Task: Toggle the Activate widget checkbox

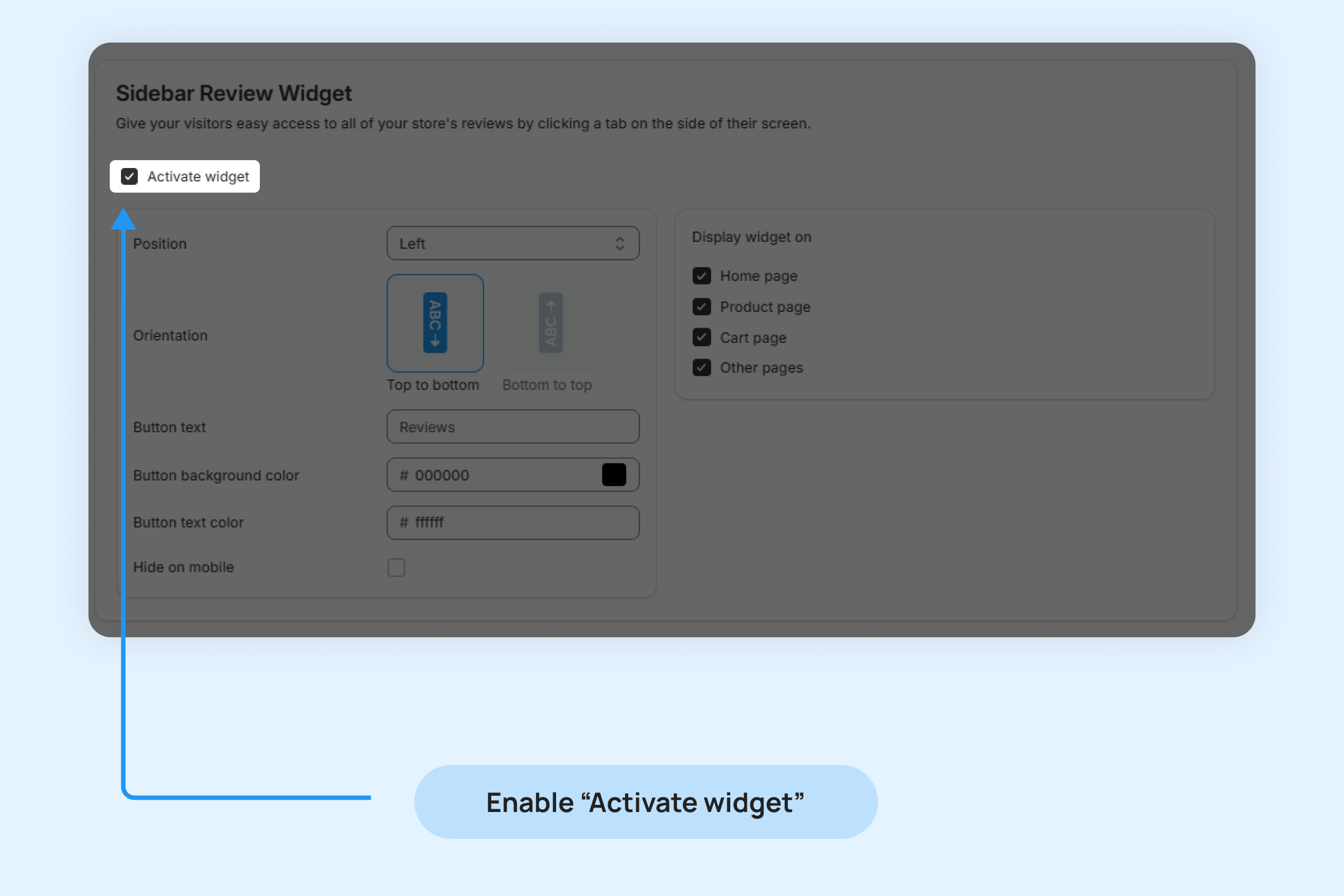Action: point(130,176)
